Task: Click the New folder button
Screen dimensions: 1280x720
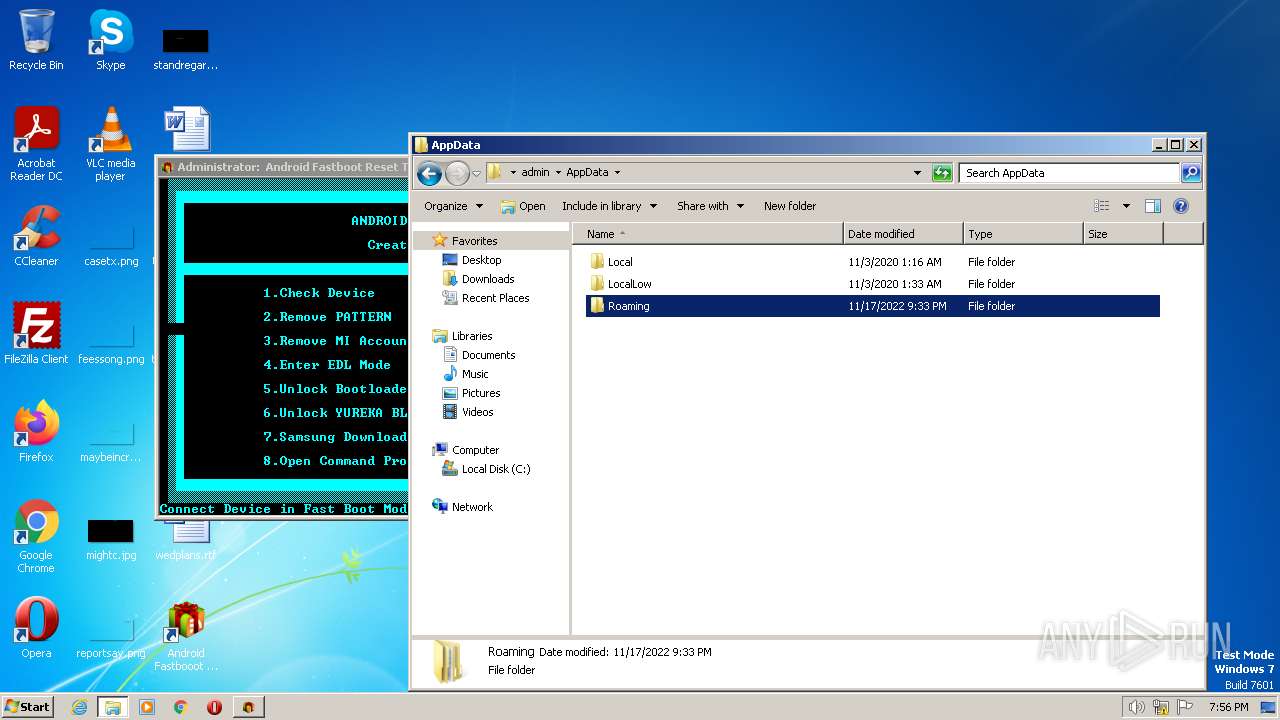Action: 790,206
